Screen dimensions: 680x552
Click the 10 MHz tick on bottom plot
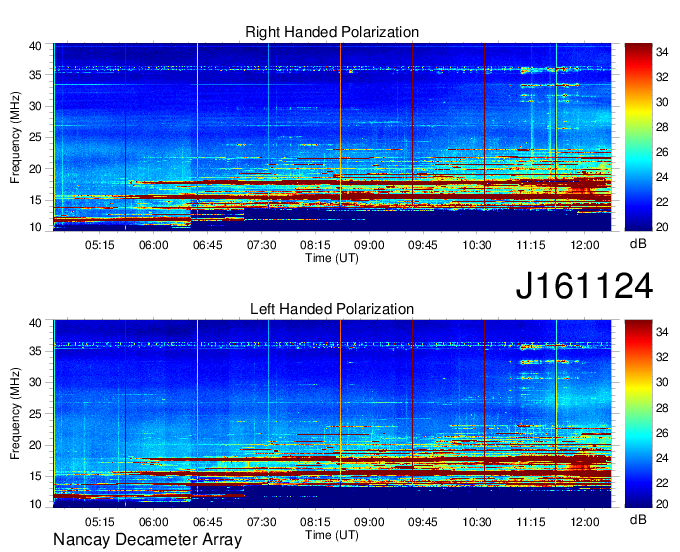(36, 504)
